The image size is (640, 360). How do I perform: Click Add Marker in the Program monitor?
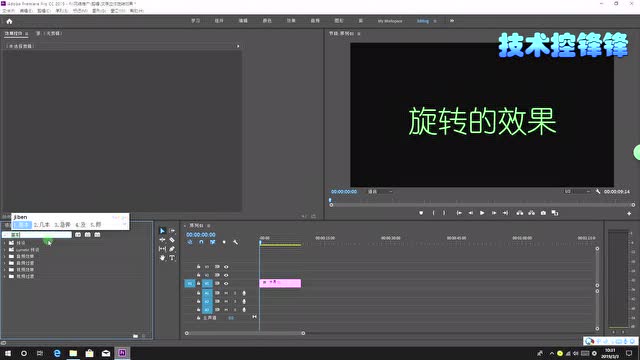tap(421, 213)
